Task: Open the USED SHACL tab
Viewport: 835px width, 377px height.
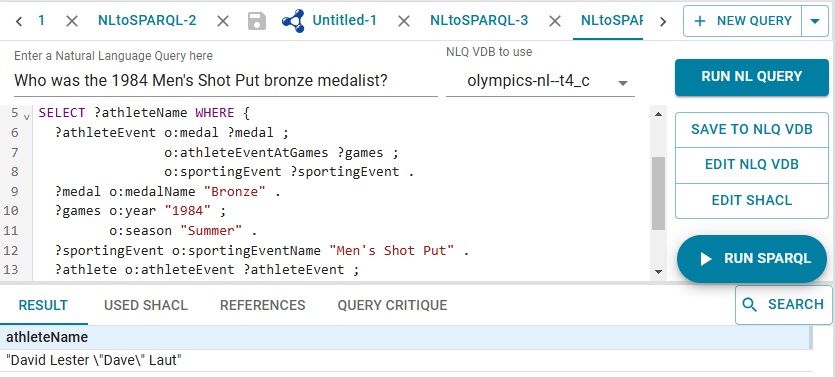Action: coord(146,305)
